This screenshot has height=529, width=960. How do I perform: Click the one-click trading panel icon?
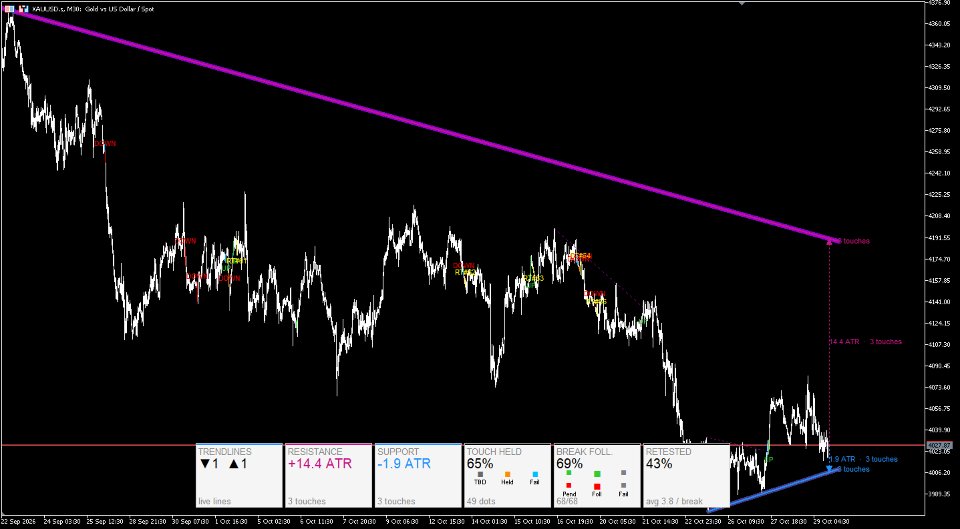(9, 10)
